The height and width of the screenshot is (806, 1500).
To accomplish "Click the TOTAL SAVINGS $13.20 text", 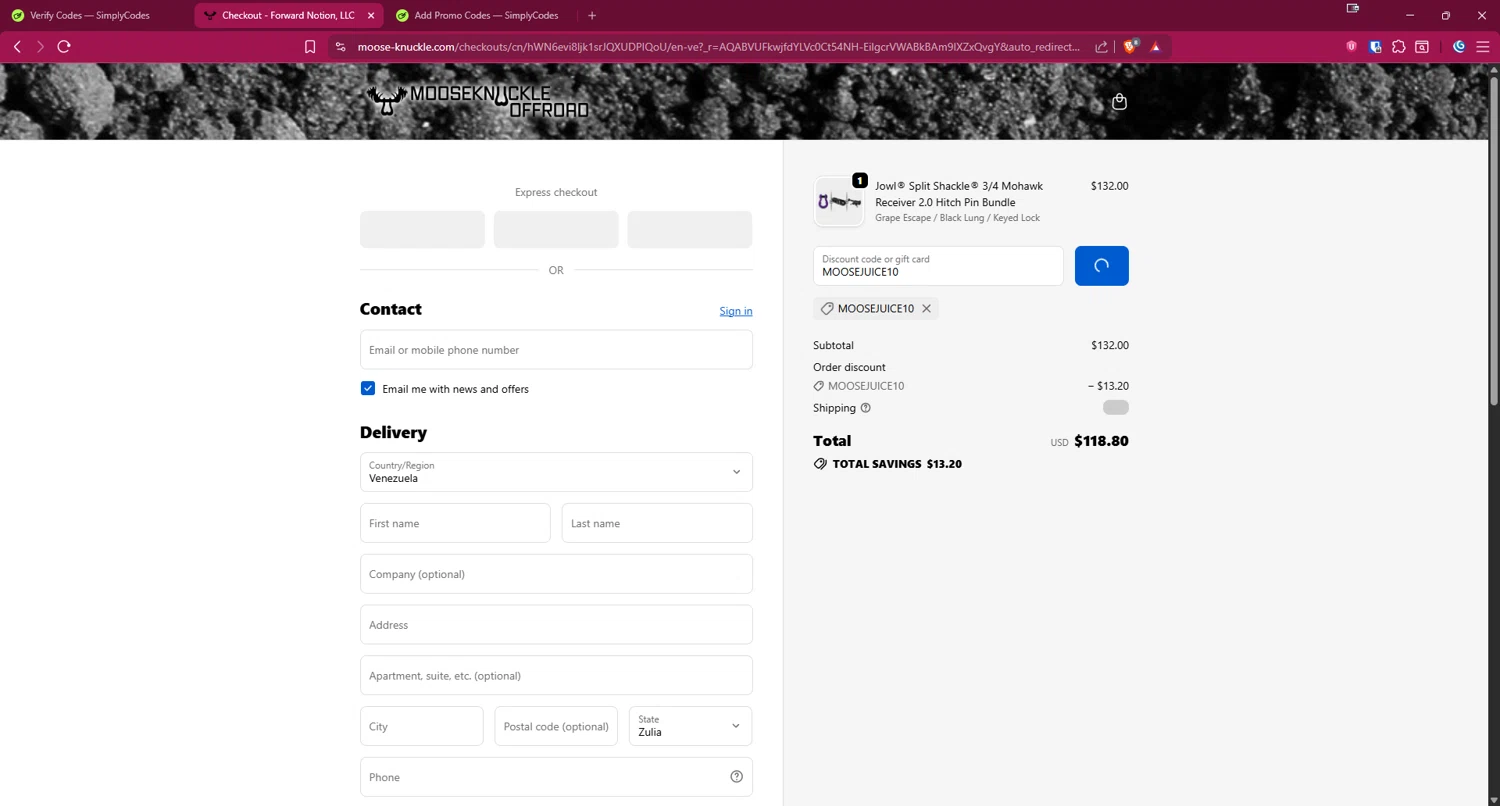I will (x=897, y=464).
